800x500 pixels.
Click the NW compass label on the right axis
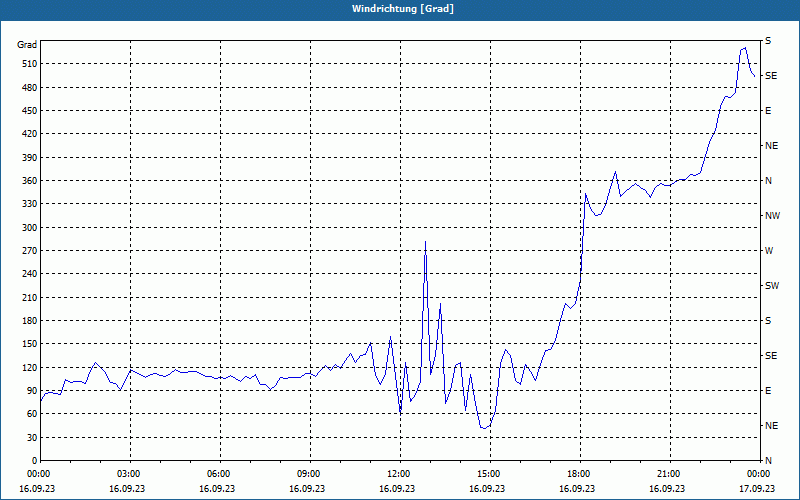pyautogui.click(x=772, y=216)
